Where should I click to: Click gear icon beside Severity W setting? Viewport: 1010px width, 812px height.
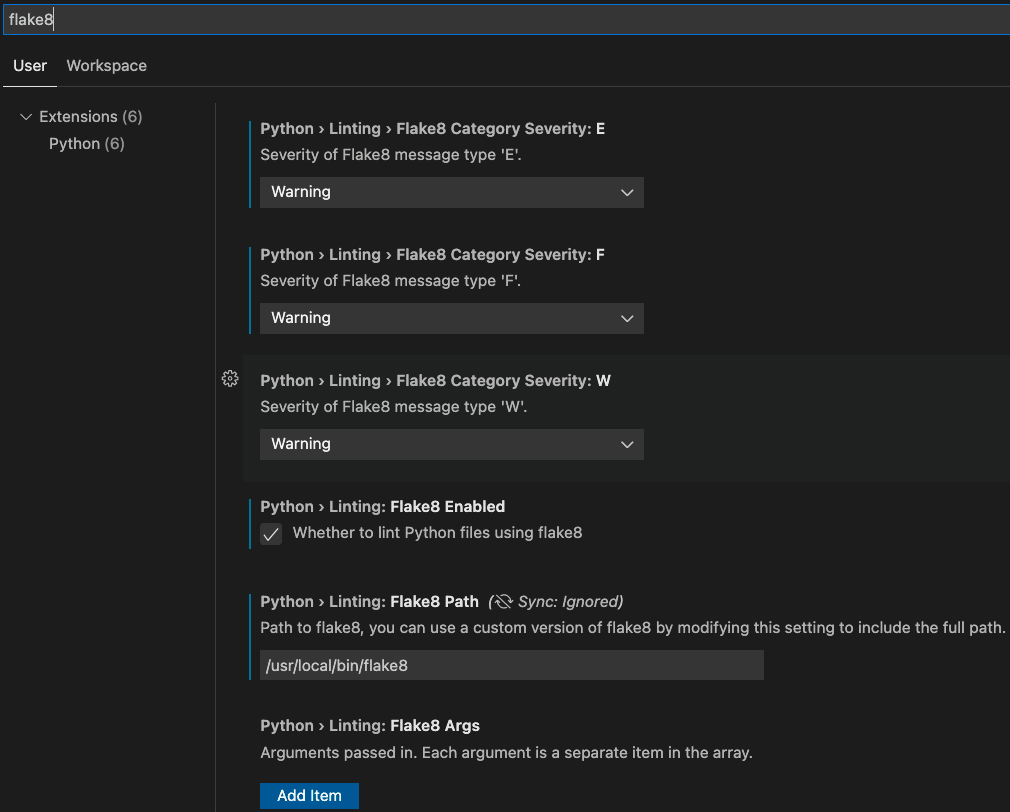click(x=230, y=378)
